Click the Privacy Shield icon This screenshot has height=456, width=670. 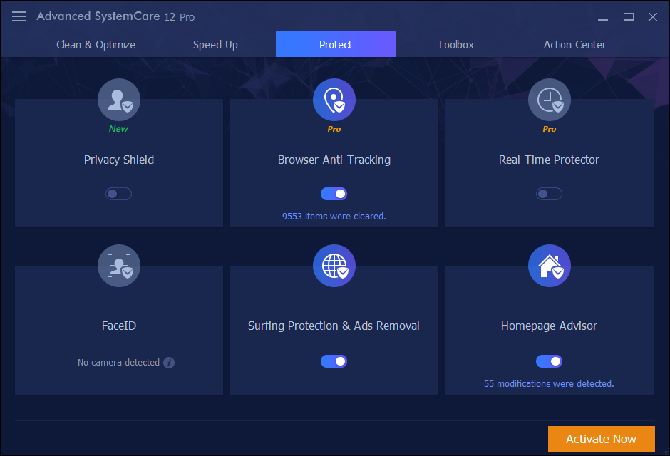pyautogui.click(x=119, y=100)
